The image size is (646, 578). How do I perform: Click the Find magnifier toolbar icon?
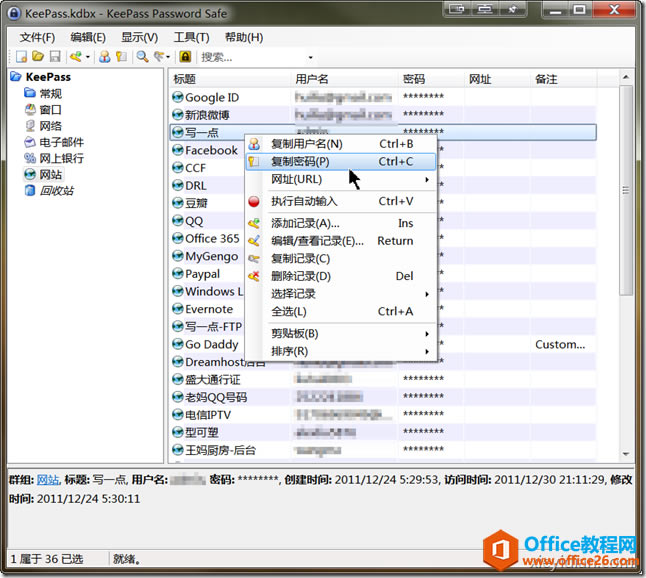pos(143,56)
